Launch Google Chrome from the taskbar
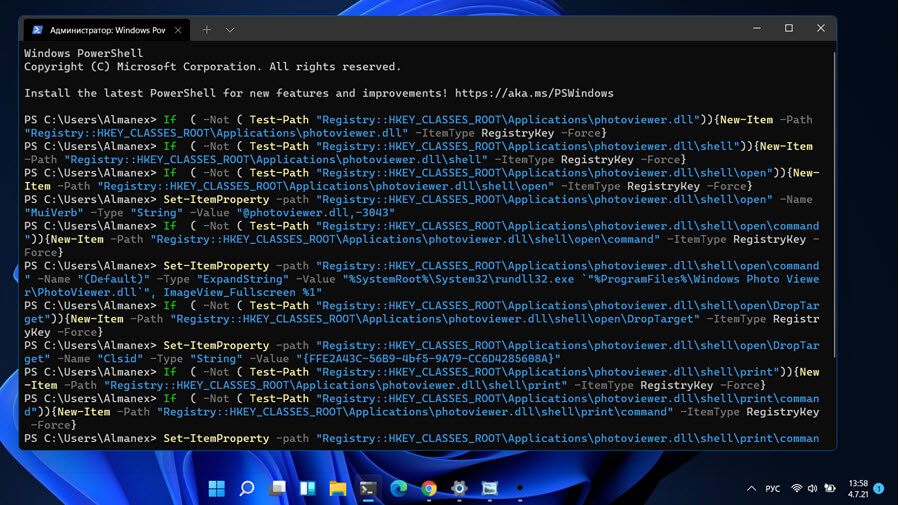 (x=429, y=488)
